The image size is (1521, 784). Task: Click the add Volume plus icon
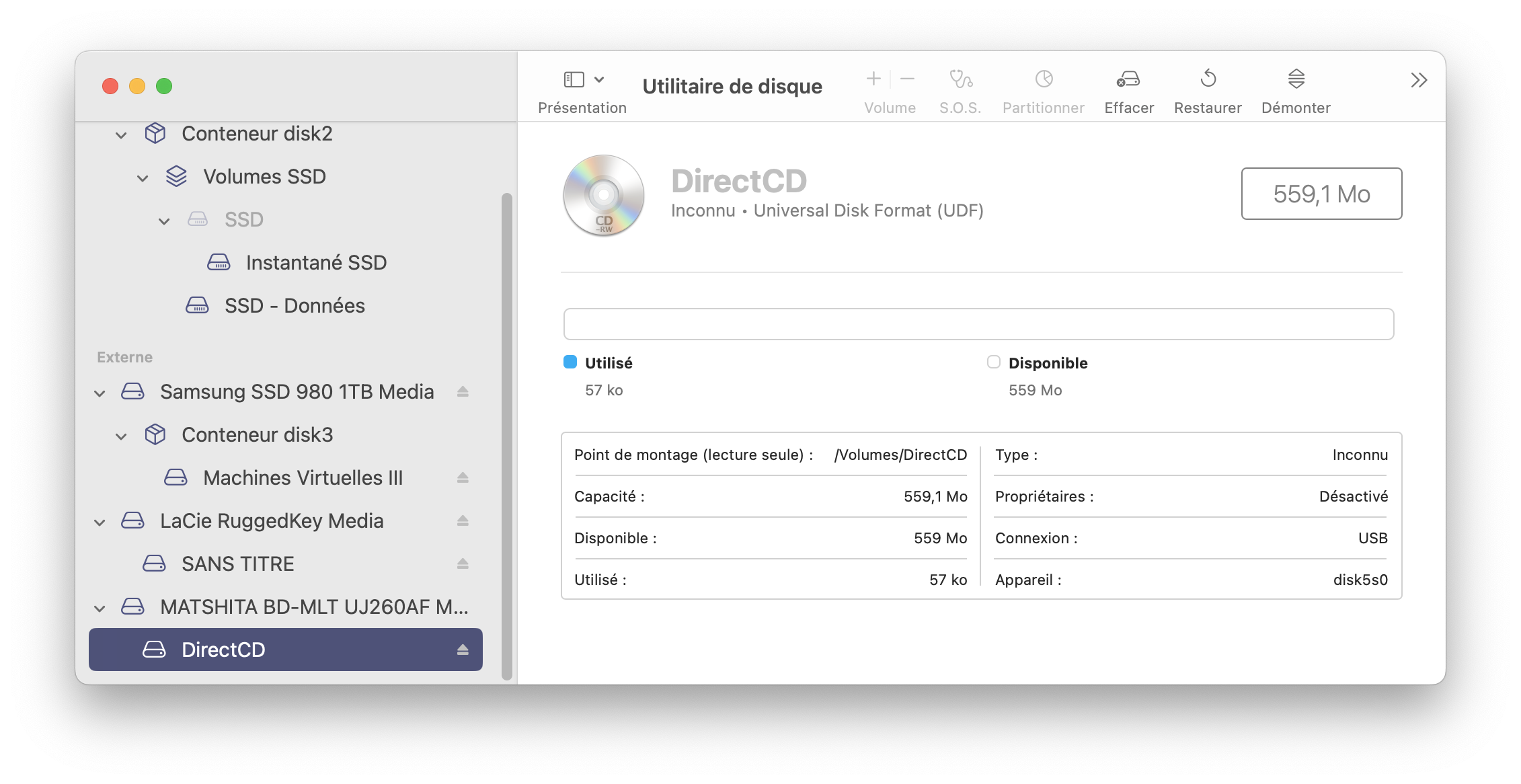click(x=873, y=79)
